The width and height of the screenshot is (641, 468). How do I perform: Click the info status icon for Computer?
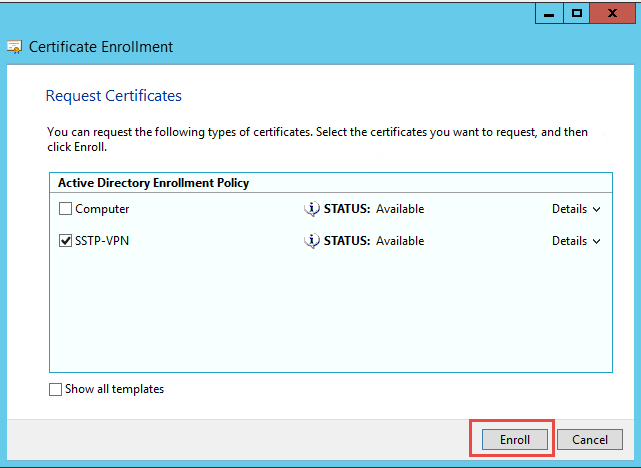click(x=312, y=209)
